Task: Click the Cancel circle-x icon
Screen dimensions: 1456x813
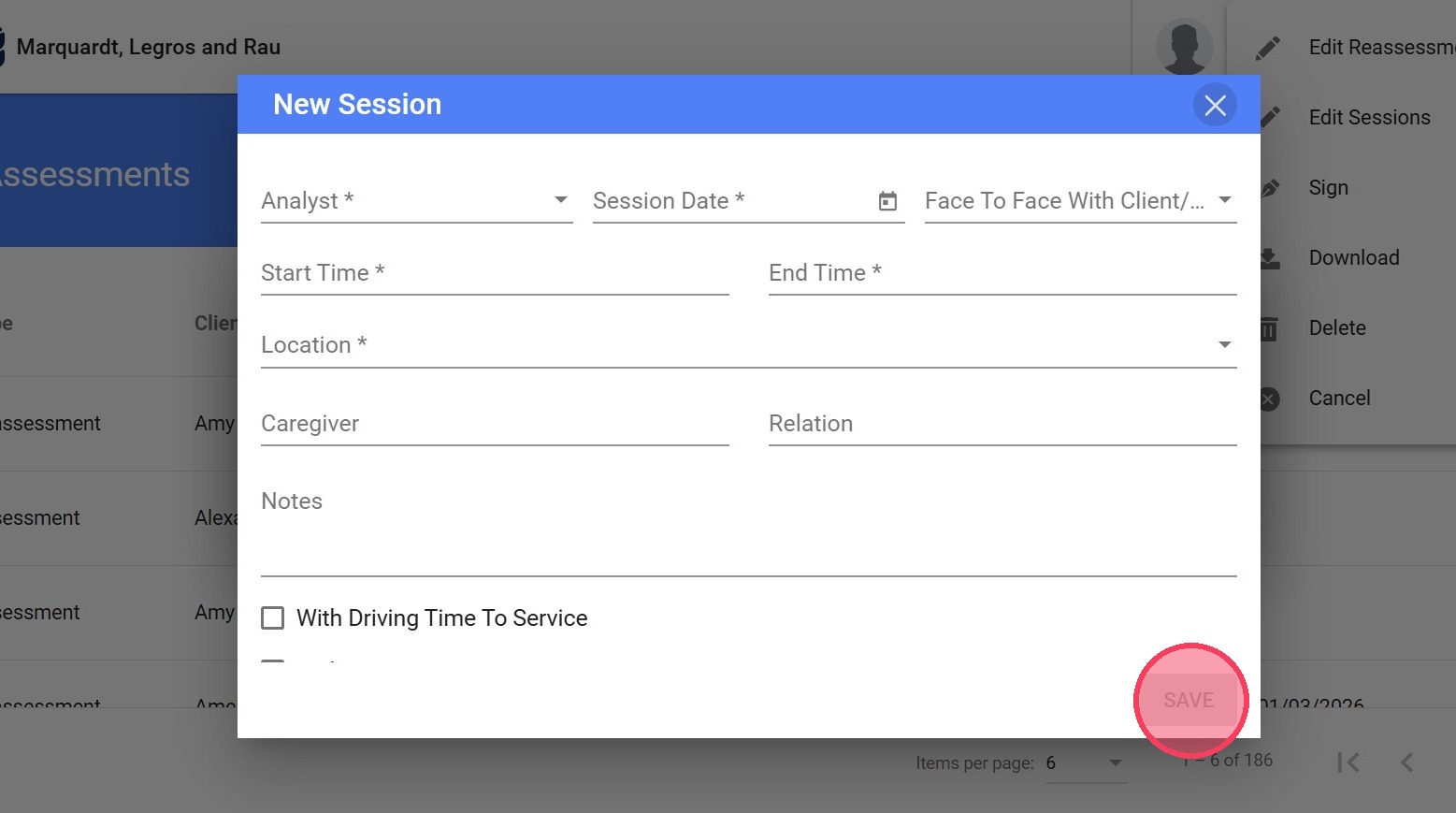Action: tap(1269, 399)
